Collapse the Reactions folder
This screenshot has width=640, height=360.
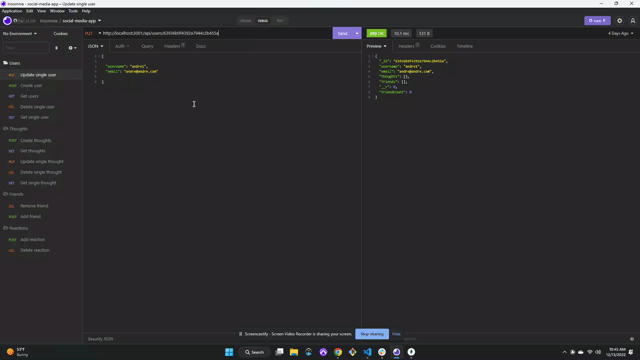coord(15,228)
